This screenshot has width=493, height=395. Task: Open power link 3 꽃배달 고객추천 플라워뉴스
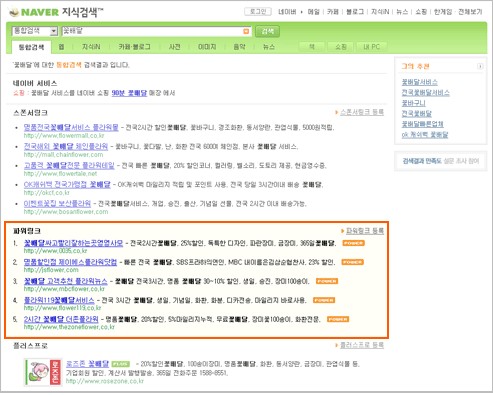click(x=66, y=281)
